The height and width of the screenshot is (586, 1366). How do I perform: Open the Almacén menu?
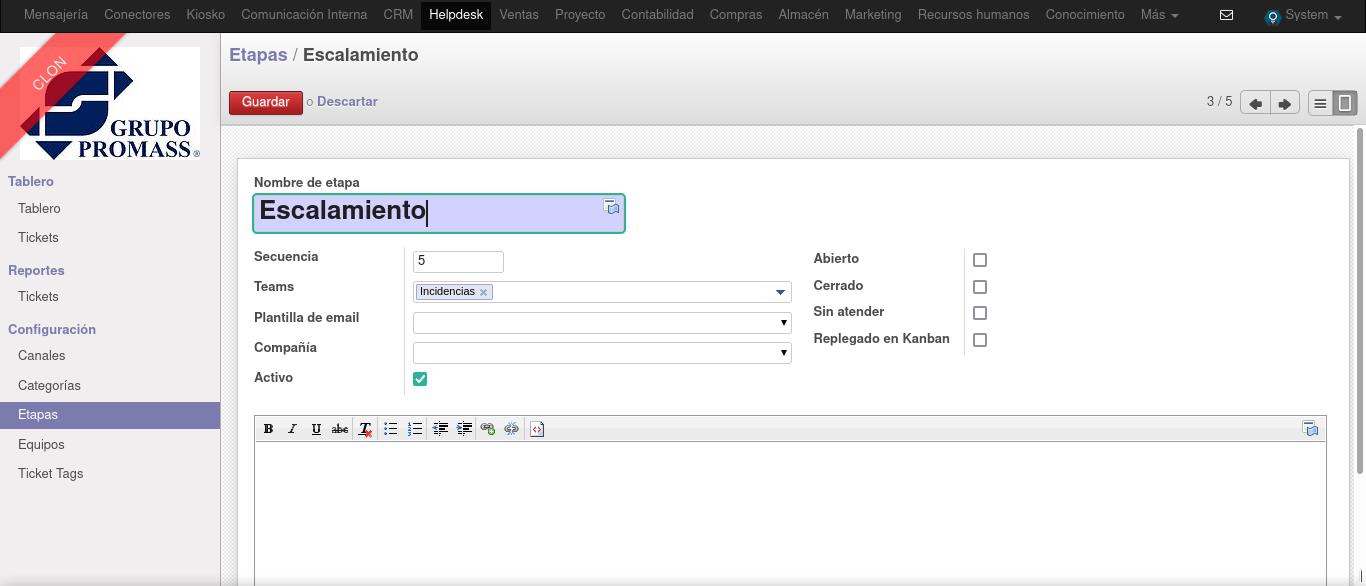803,15
